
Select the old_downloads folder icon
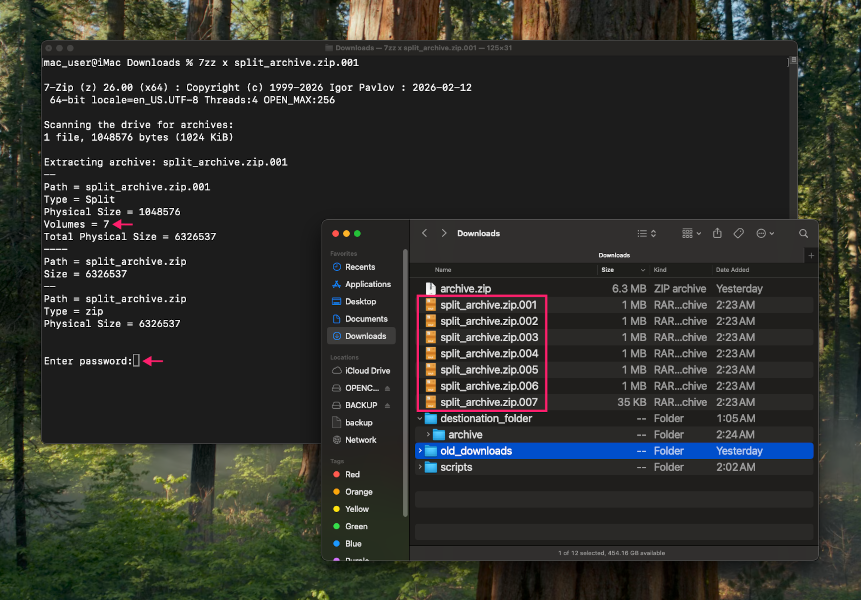coord(431,451)
